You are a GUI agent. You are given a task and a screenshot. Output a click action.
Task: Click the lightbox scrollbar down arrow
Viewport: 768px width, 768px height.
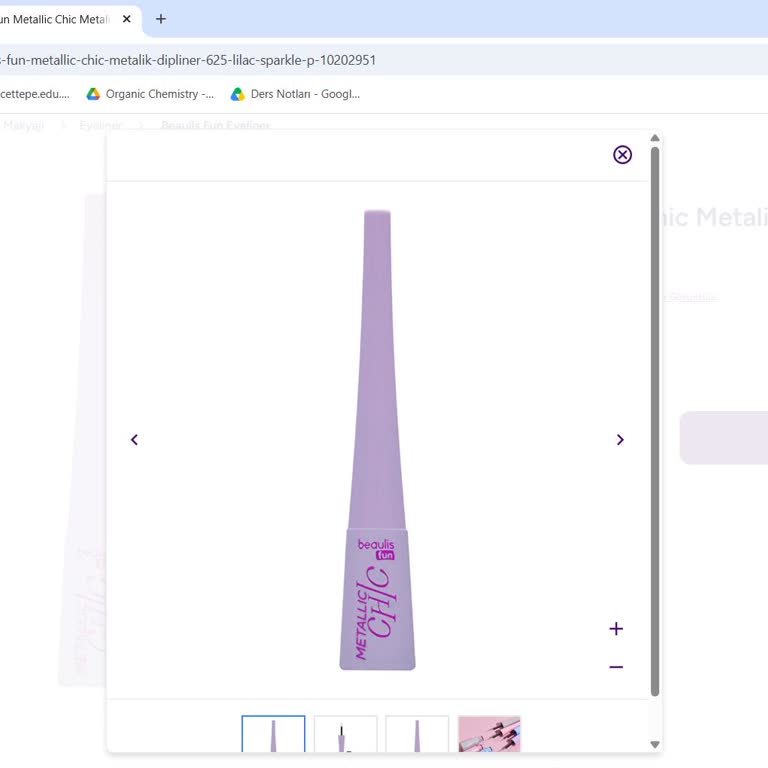tap(655, 744)
